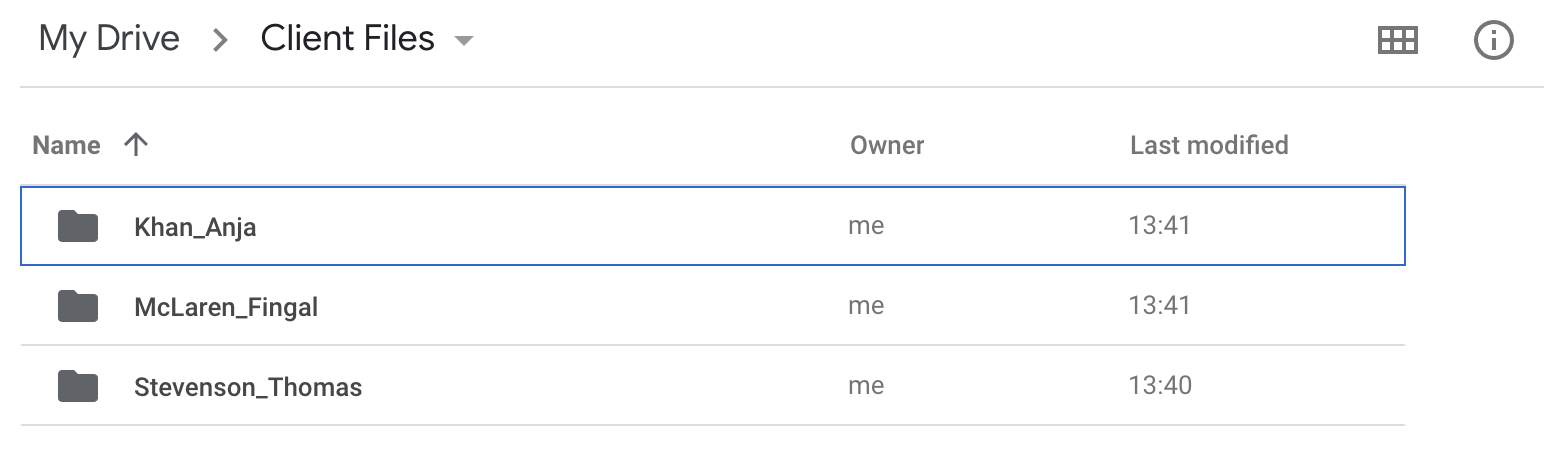
Task: Click owner 'me' in McLaren_Fingal row
Action: click(866, 306)
